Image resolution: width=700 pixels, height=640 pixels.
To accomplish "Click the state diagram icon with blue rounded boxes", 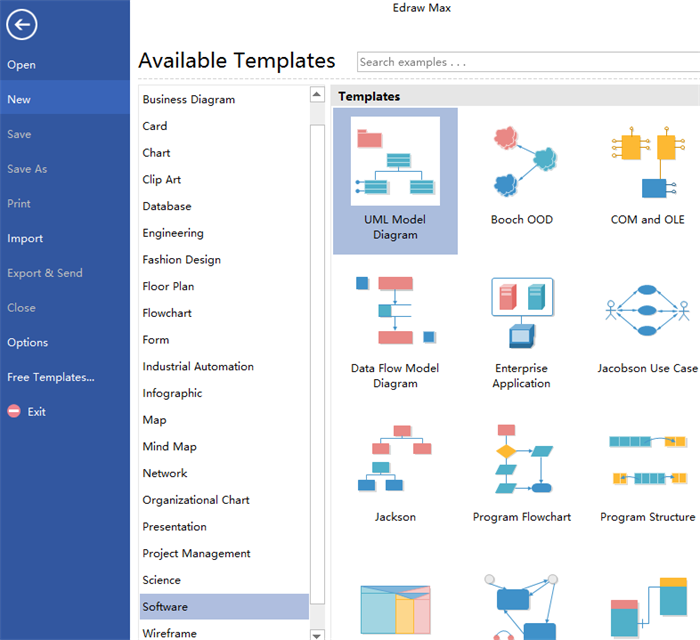I will pos(522,607).
